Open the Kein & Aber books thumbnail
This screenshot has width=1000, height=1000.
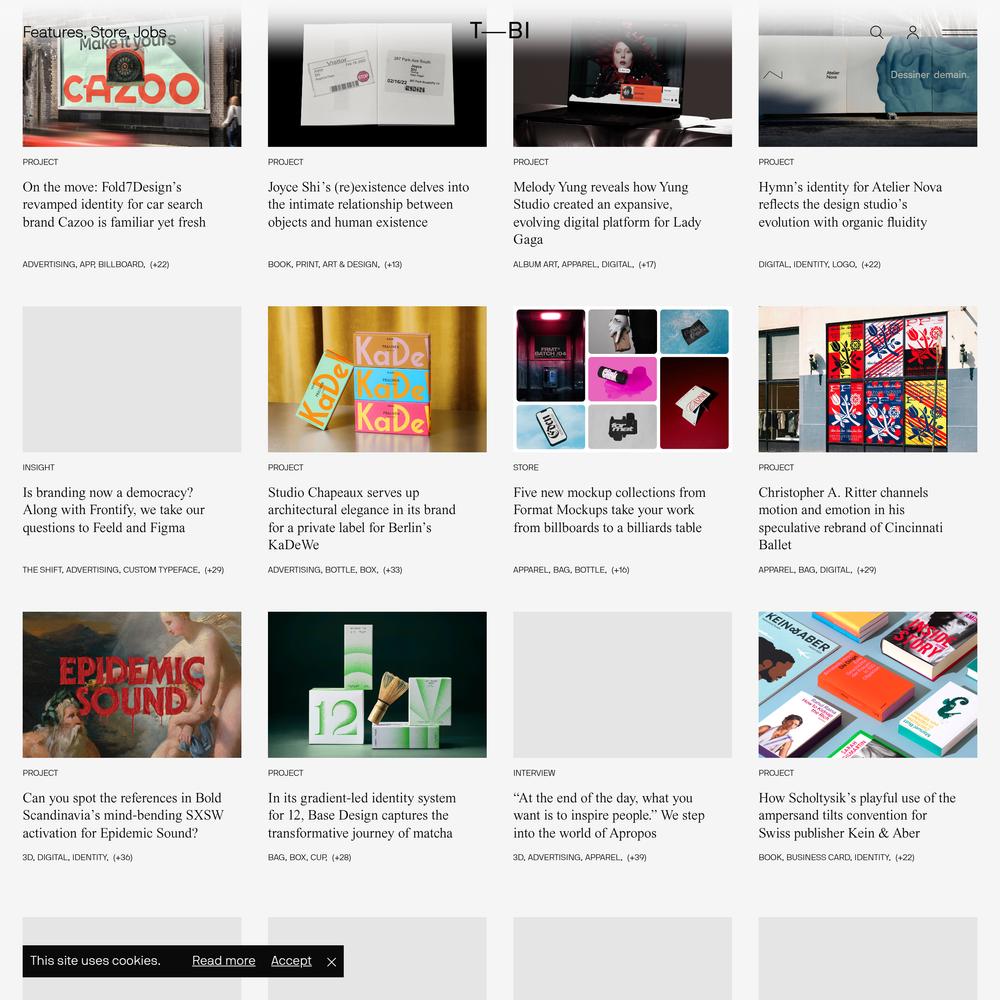[x=867, y=684]
